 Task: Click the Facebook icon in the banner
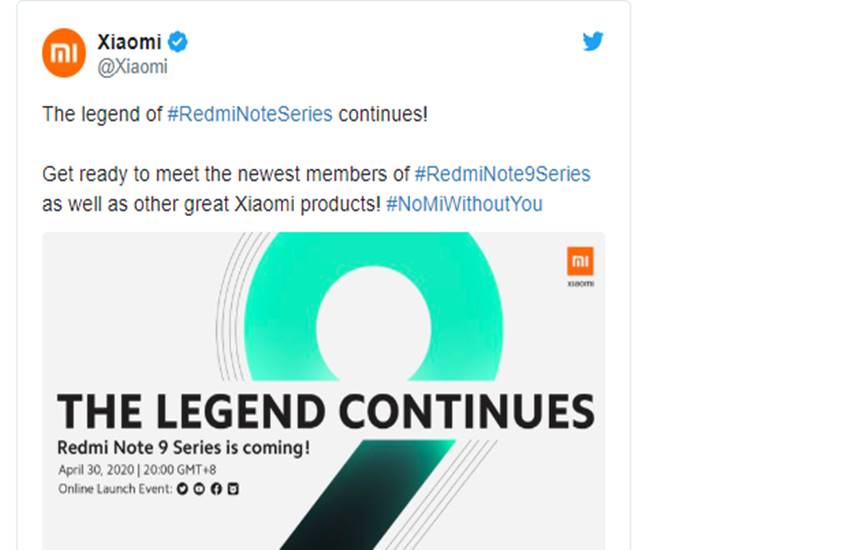(216, 489)
